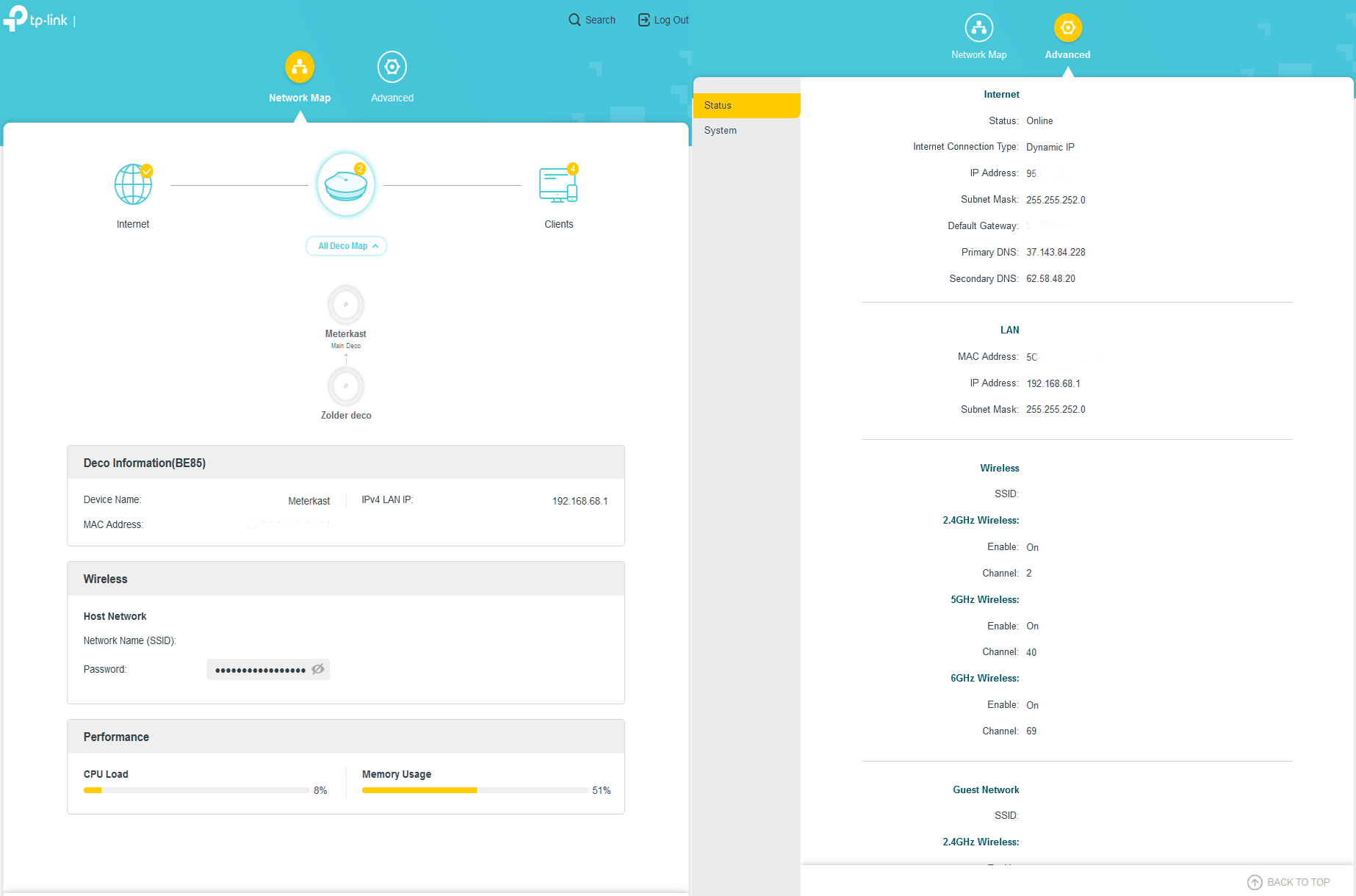Click the client count badge showing 4
This screenshot has height=896, width=1356.
pyautogui.click(x=573, y=169)
